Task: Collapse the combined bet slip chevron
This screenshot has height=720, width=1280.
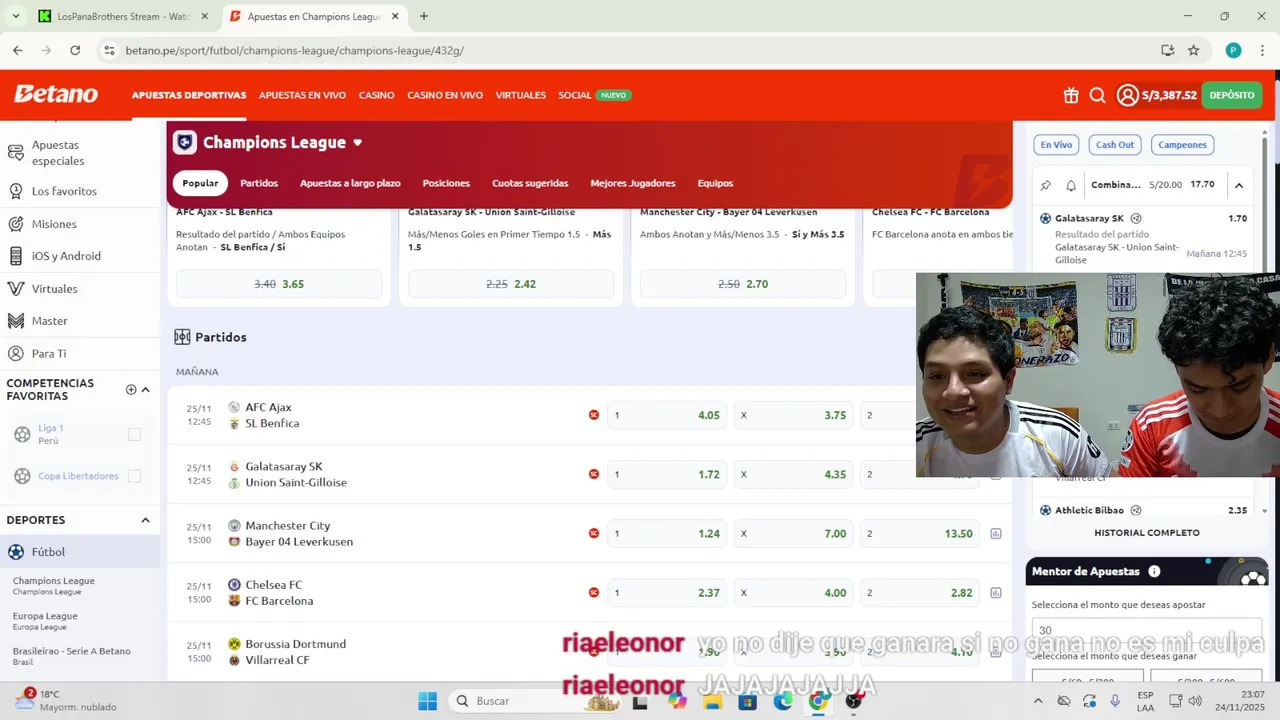Action: pyautogui.click(x=1238, y=185)
